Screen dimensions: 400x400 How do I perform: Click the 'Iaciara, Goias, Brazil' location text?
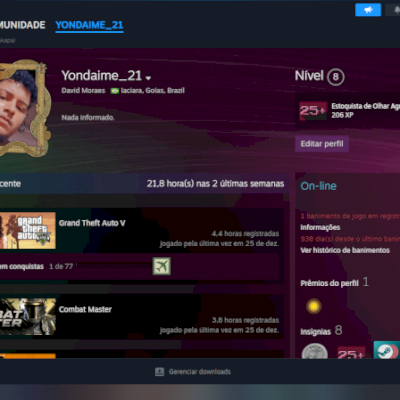153,90
